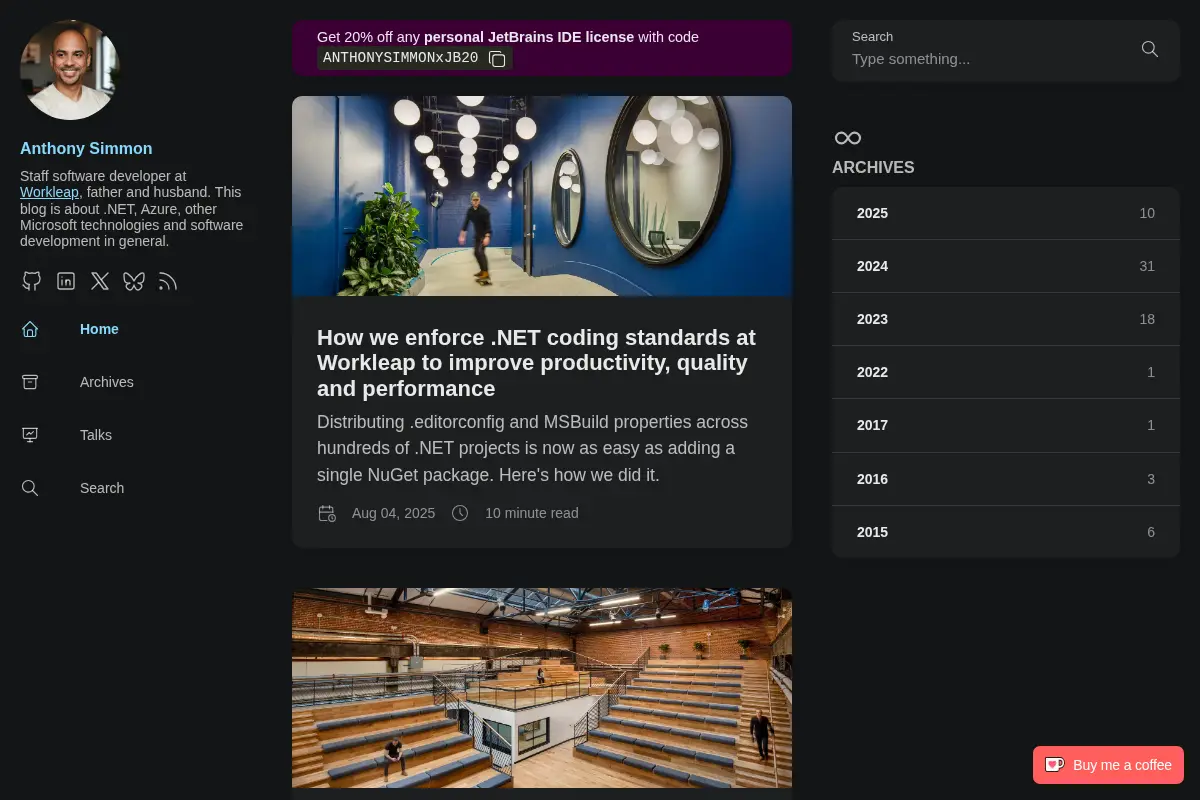This screenshot has height=800, width=1200.
Task: Click the Search magnifier icon in sidebar
Action: (x=30, y=488)
